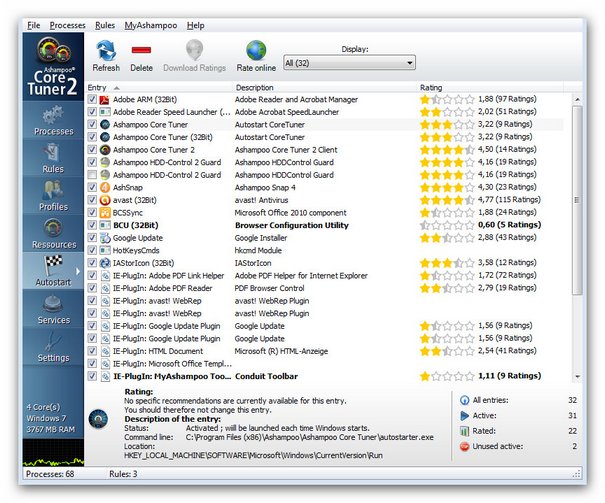The image size is (605, 503).
Task: Click the AshSnap entry icon
Action: click(x=105, y=187)
